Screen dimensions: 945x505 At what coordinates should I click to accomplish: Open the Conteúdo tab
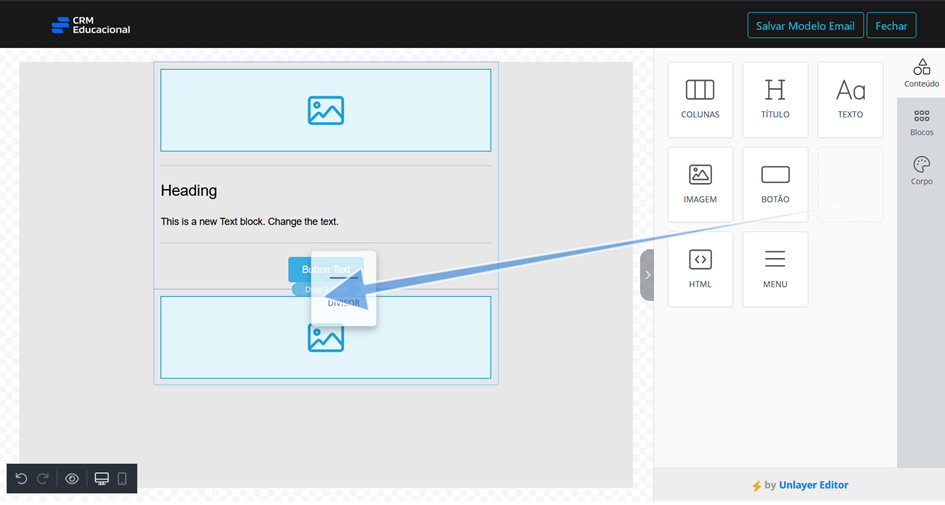click(x=921, y=73)
